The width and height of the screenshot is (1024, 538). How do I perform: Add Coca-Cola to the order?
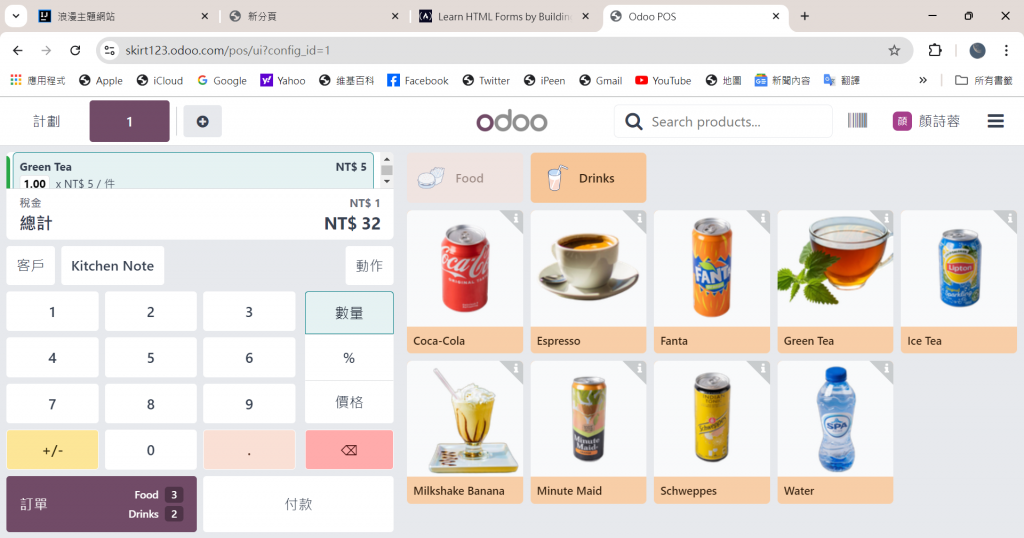(465, 281)
